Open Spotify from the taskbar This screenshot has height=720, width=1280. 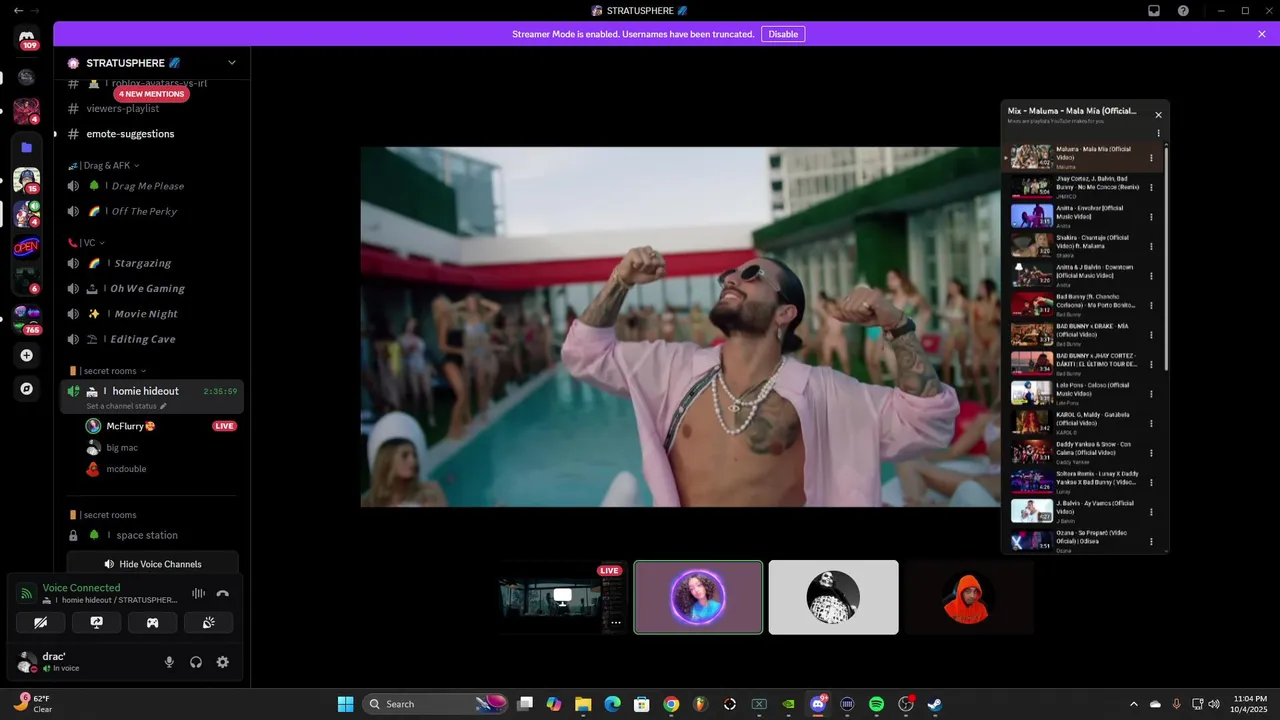click(x=876, y=704)
